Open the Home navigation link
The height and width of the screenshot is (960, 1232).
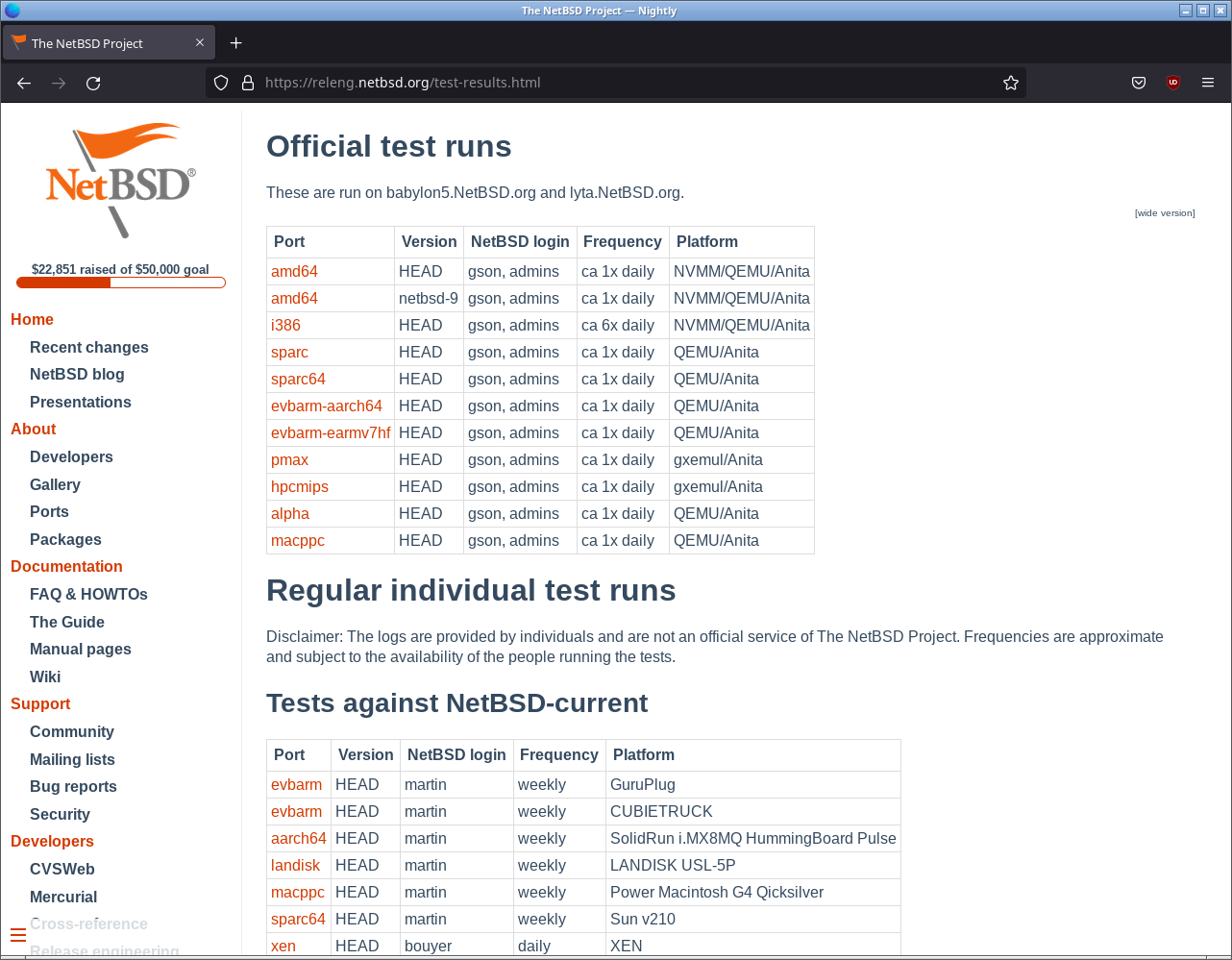click(x=32, y=320)
